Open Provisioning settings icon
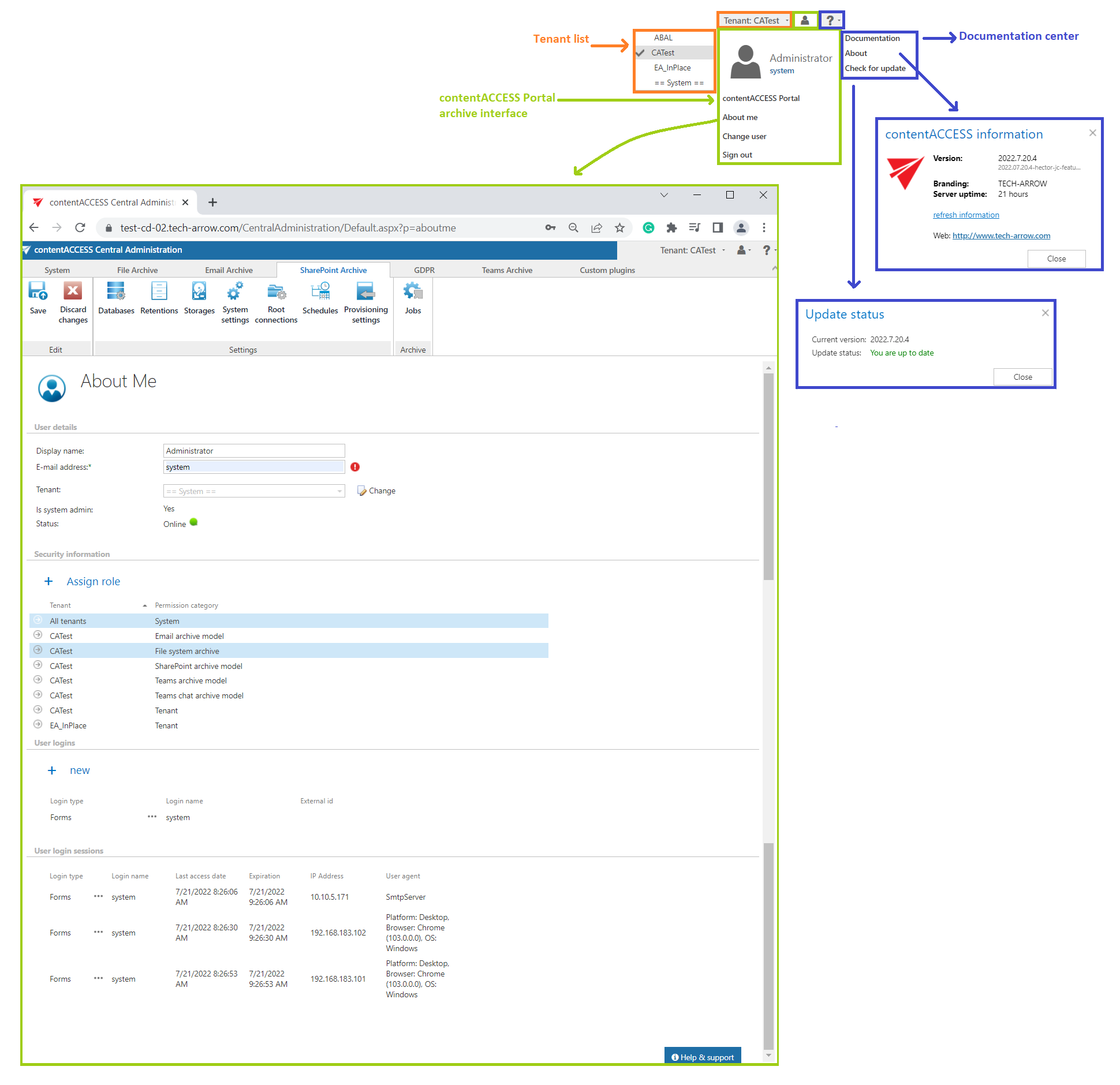This screenshot has height=1085, width=1120. (365, 292)
